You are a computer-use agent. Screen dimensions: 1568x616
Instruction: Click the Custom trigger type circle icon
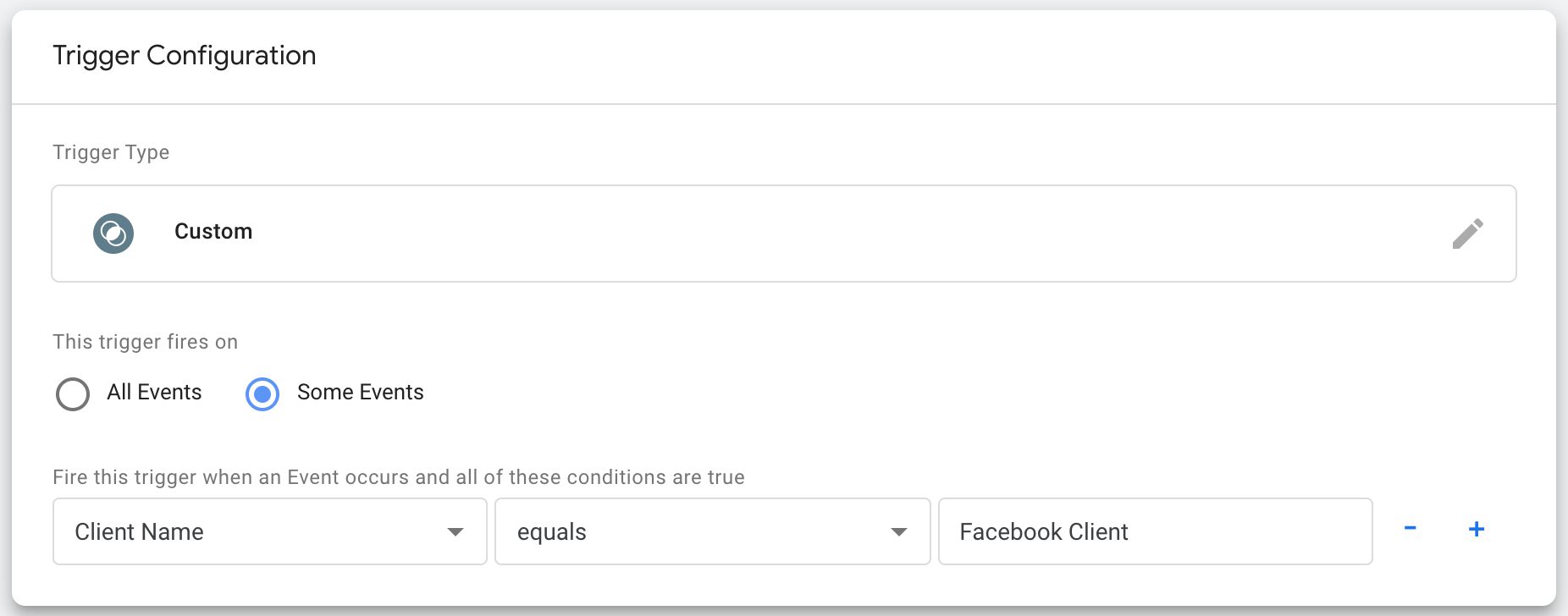113,234
